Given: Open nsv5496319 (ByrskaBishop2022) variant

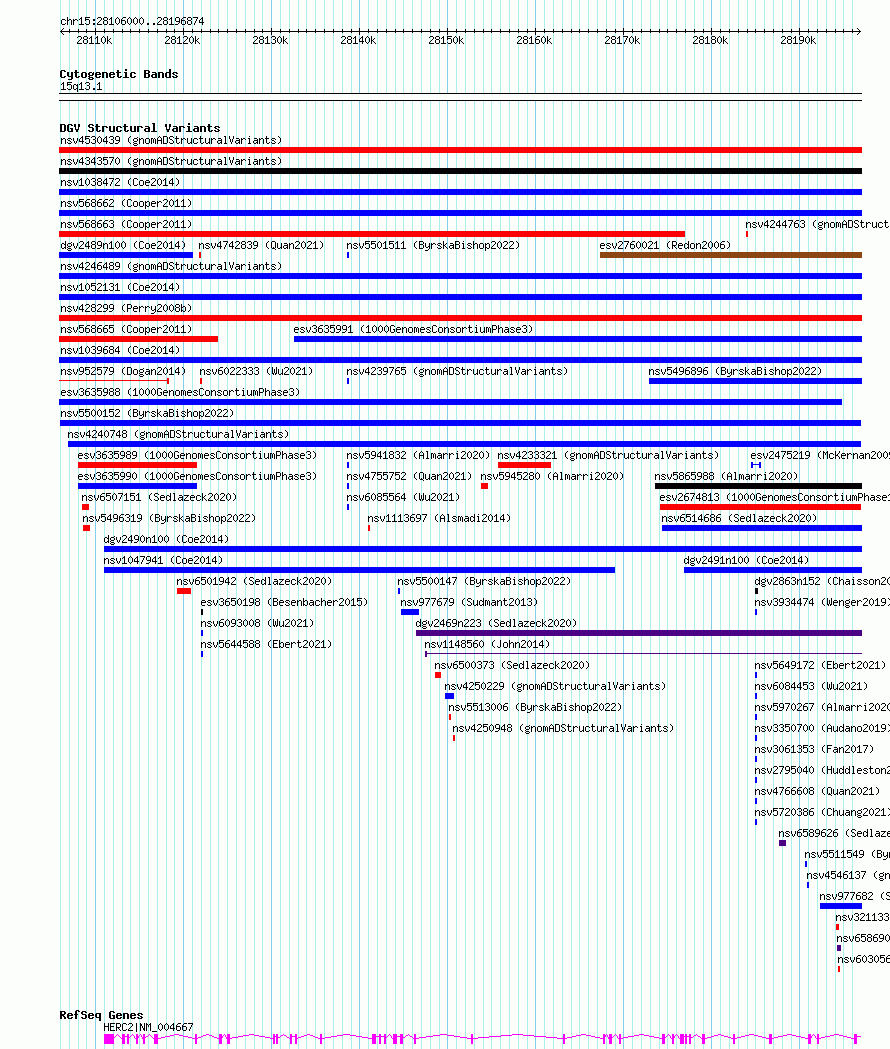Looking at the screenshot, I should click(x=169, y=518).
